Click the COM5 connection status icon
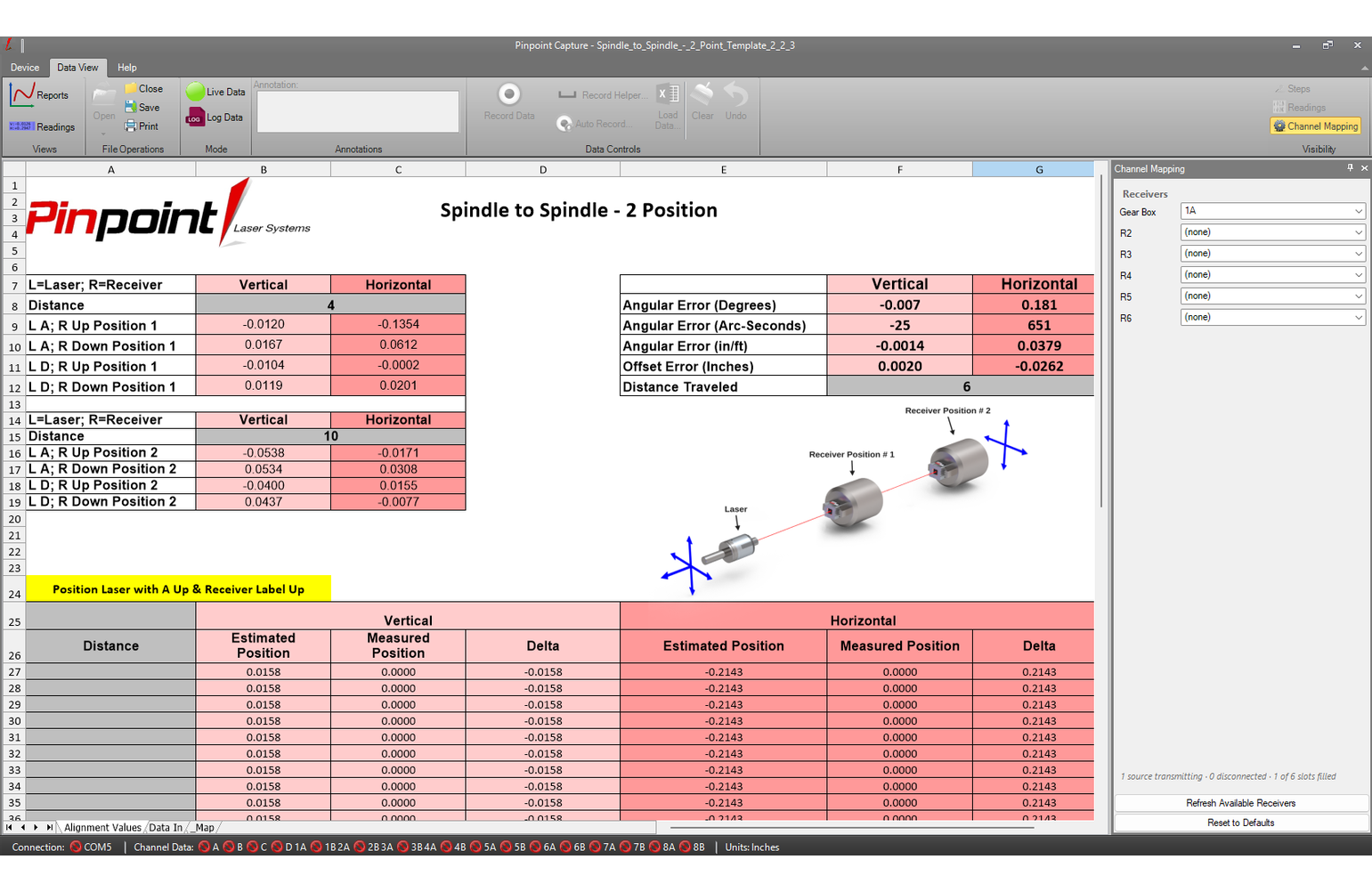 click(x=76, y=847)
